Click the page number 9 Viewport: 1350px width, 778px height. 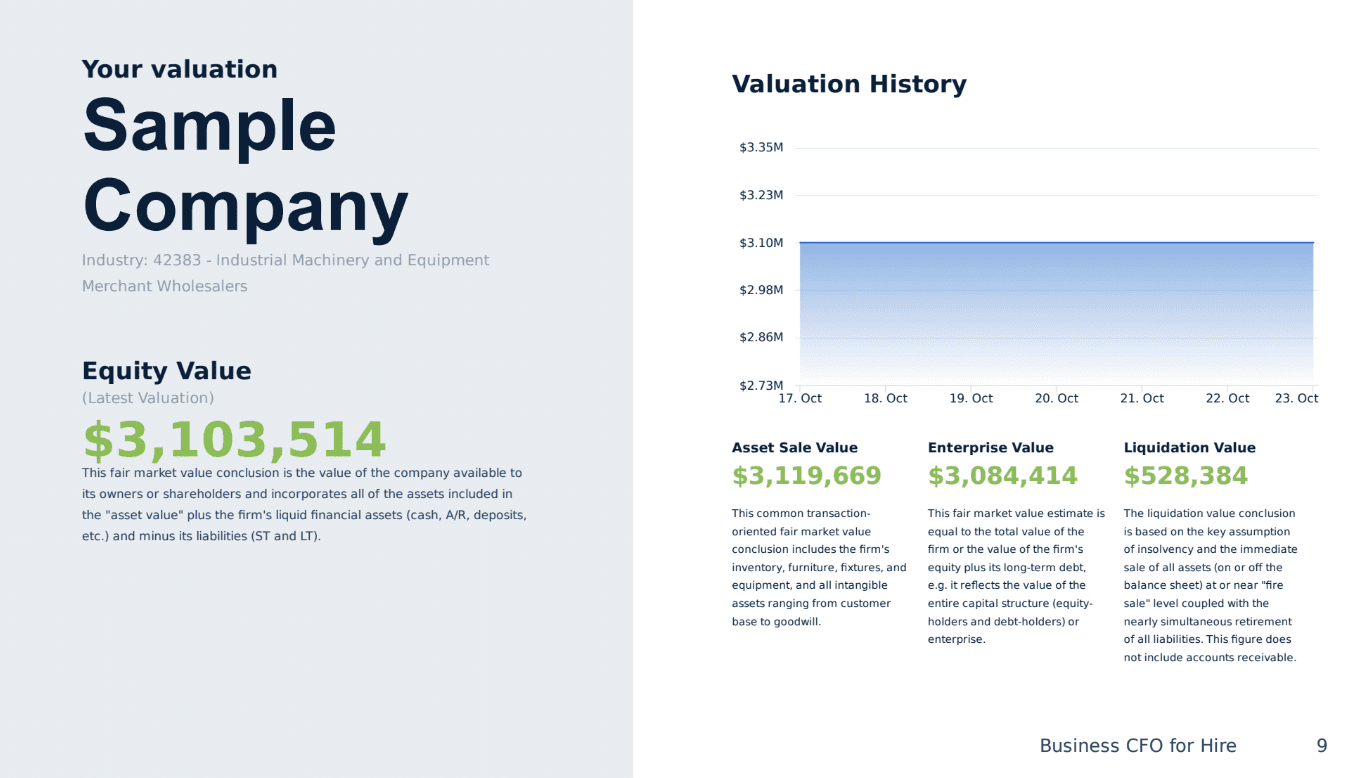click(1322, 746)
